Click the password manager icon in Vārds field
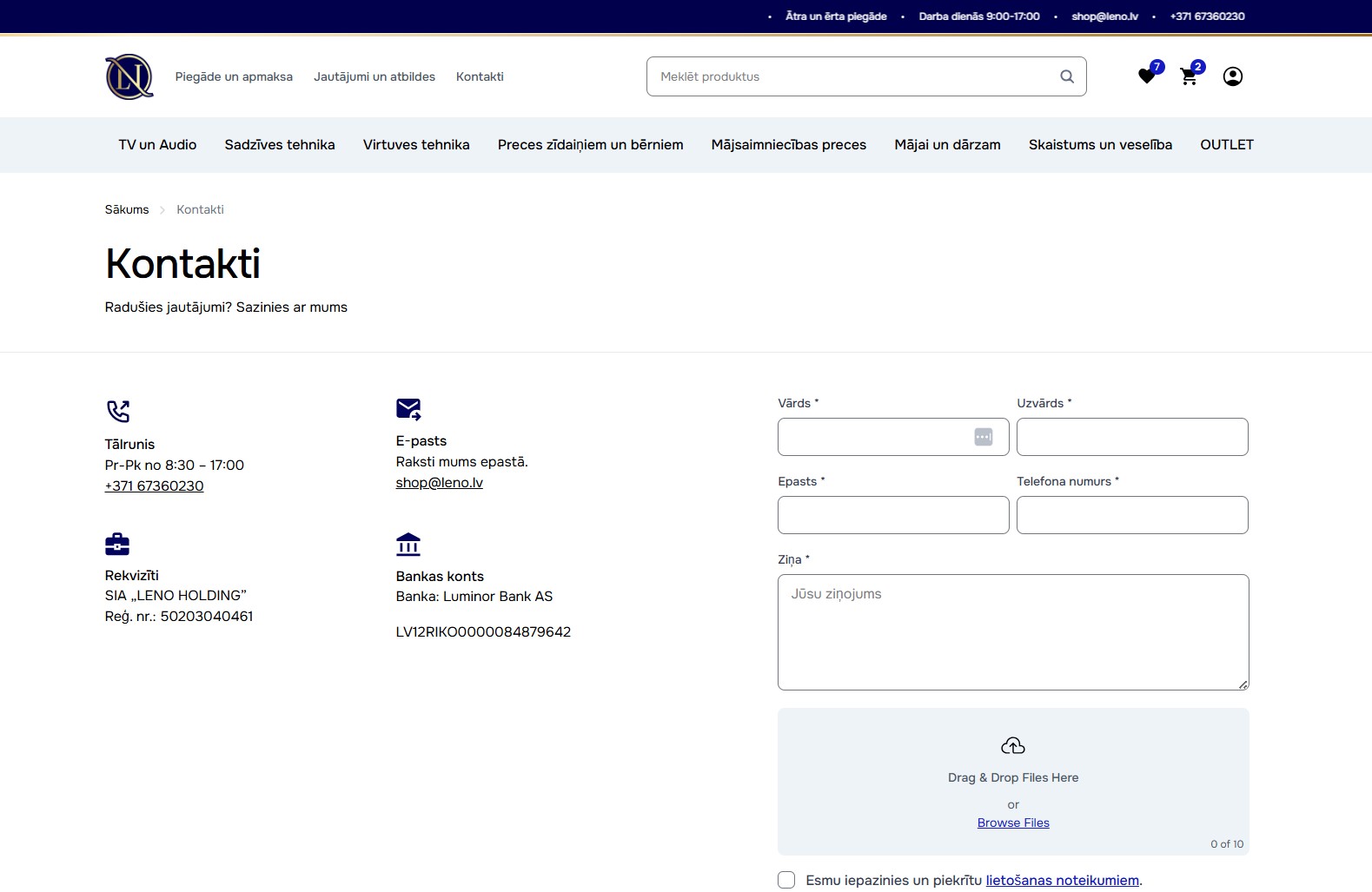Image resolution: width=1372 pixels, height=892 pixels. (x=983, y=437)
